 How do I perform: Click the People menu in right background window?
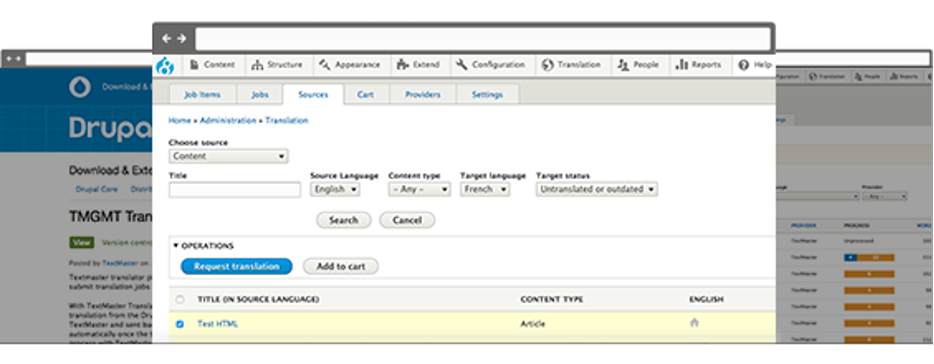pyautogui.click(x=867, y=77)
